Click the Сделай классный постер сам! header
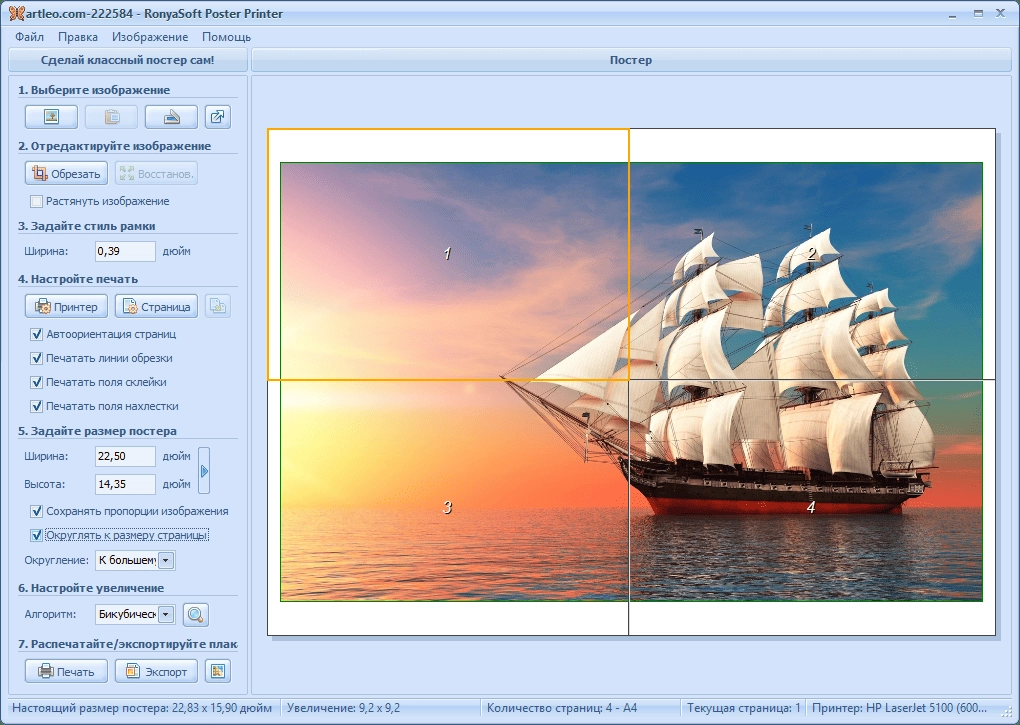1020x725 pixels. (128, 60)
